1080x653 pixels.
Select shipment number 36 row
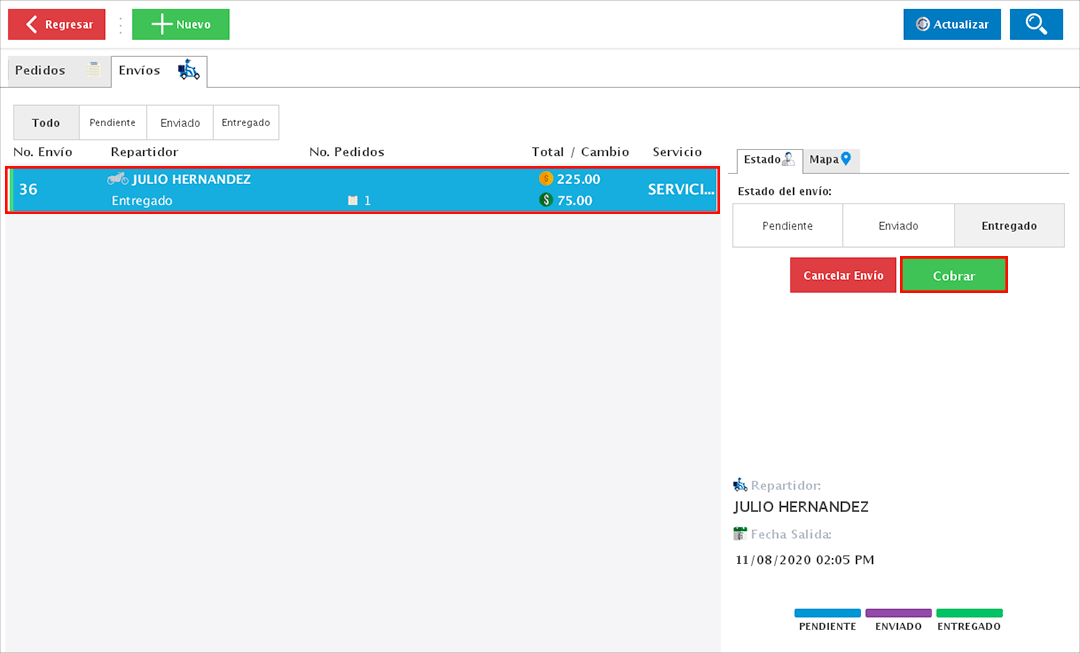(x=362, y=189)
